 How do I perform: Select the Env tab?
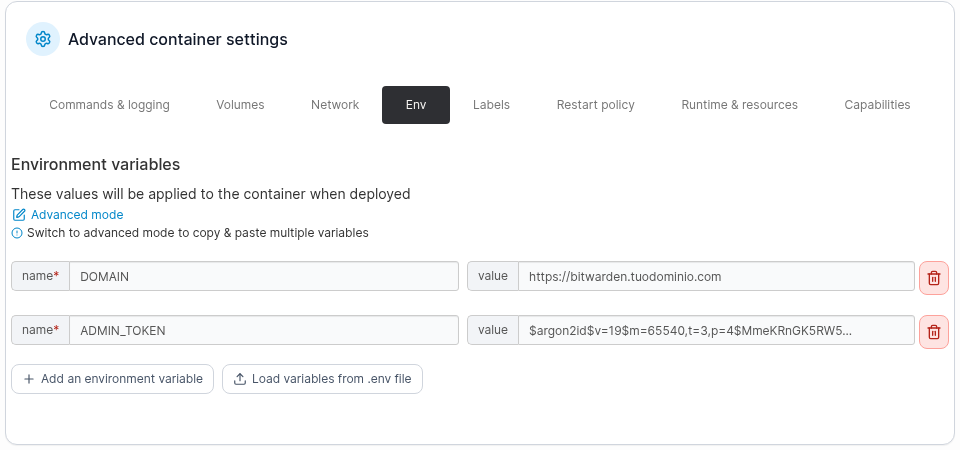(x=416, y=105)
